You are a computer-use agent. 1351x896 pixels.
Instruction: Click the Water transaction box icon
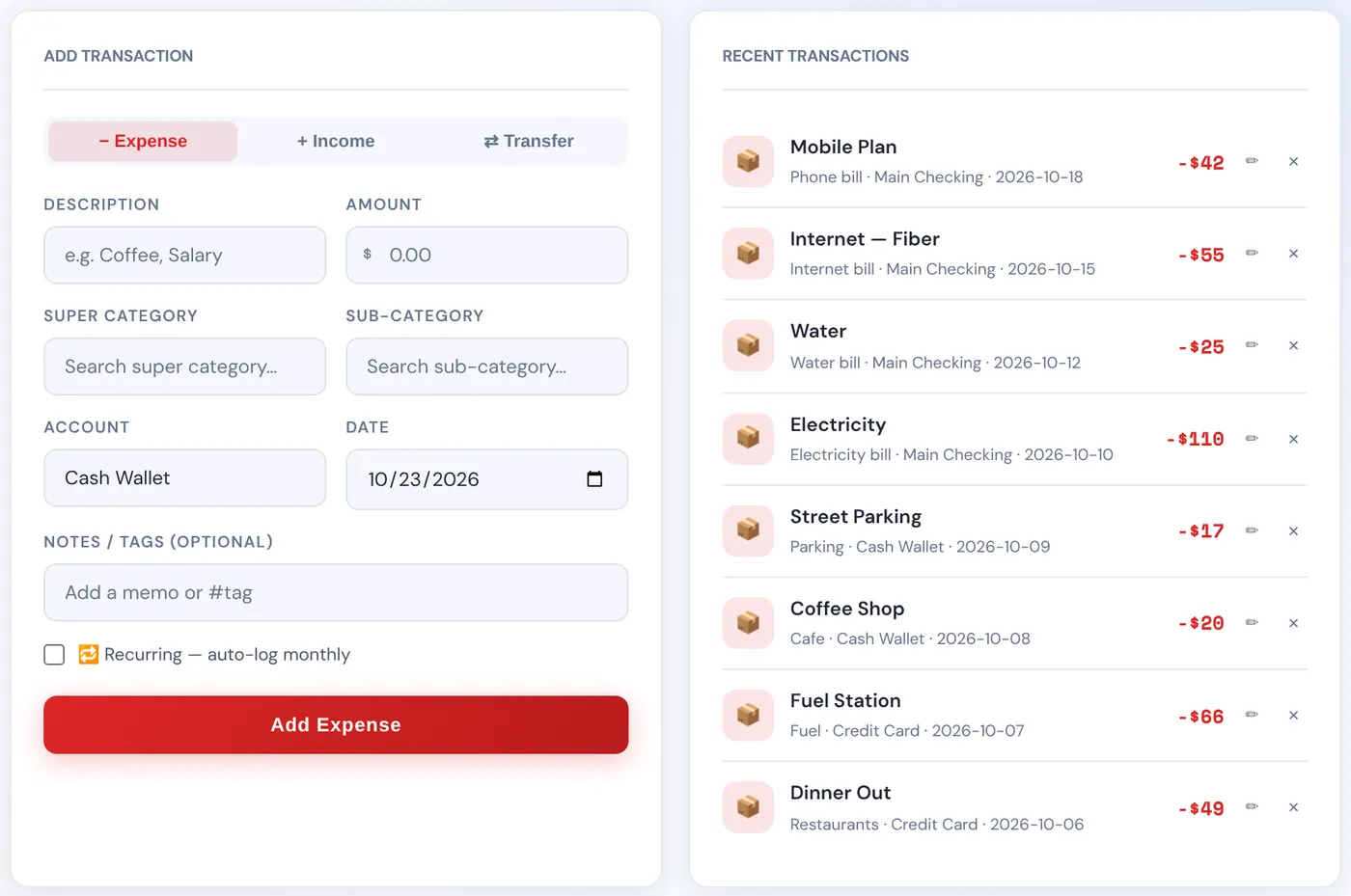click(748, 345)
